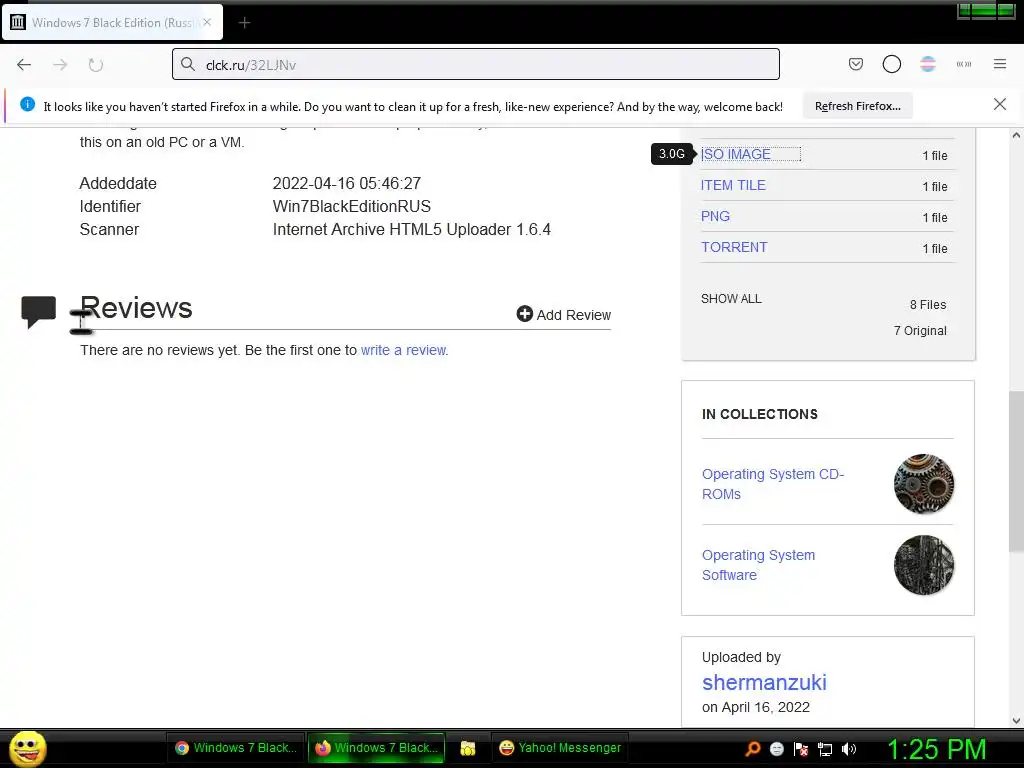
Task: Click Add Review plus button
Action: (564, 314)
